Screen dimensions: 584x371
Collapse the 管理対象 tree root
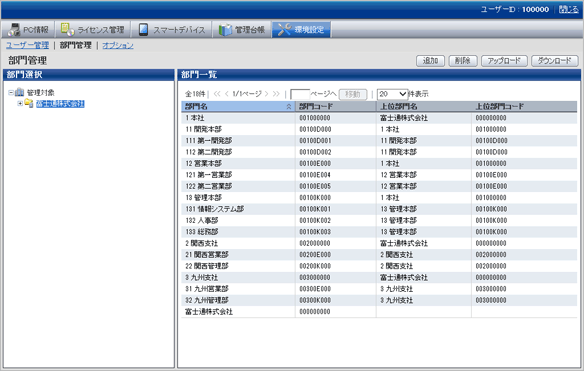click(11, 92)
